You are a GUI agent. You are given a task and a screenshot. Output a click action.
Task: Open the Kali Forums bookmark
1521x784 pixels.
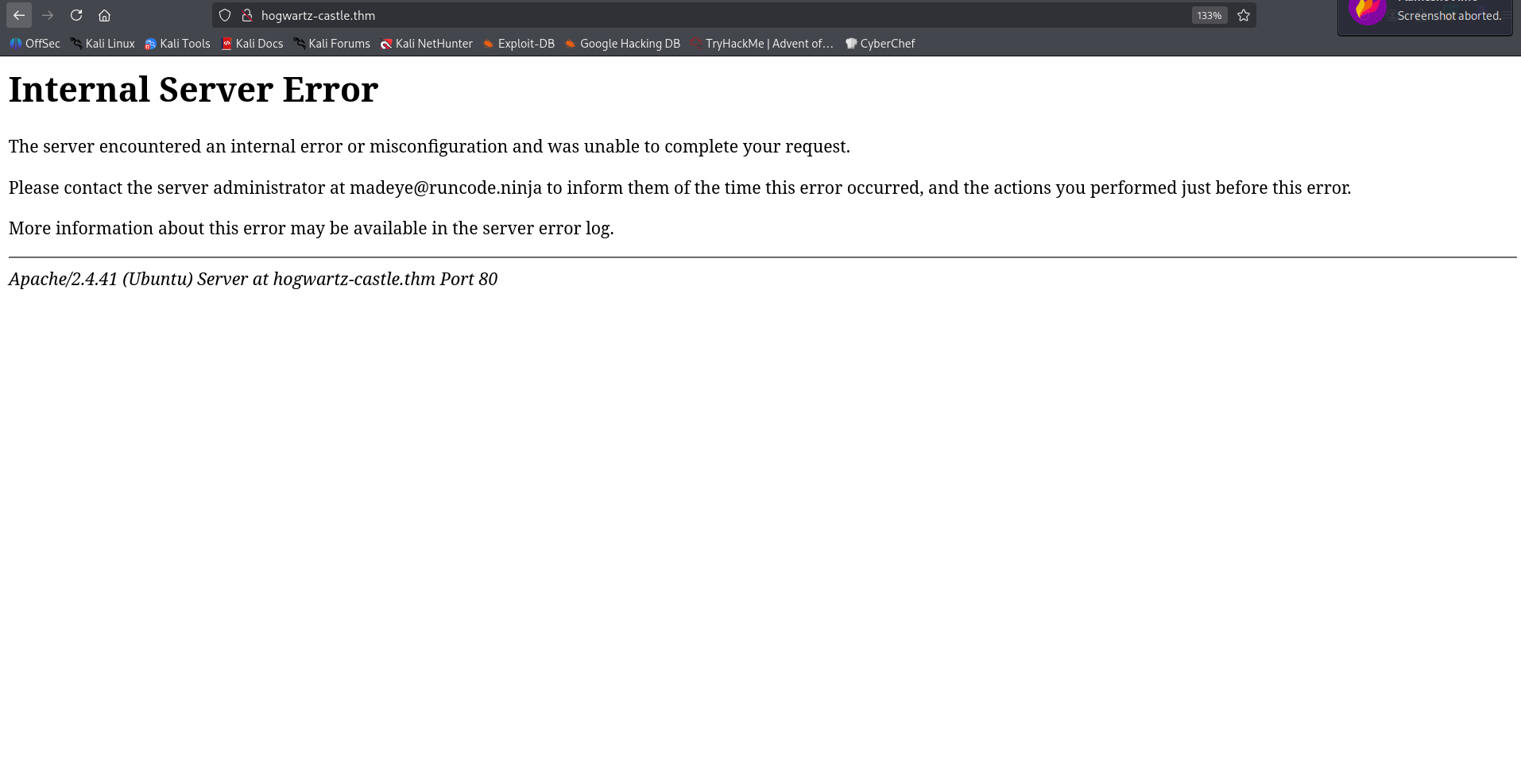pyautogui.click(x=331, y=44)
